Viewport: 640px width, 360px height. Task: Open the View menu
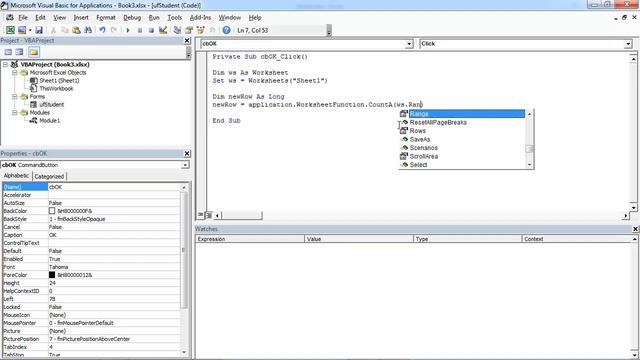[x=60, y=18]
